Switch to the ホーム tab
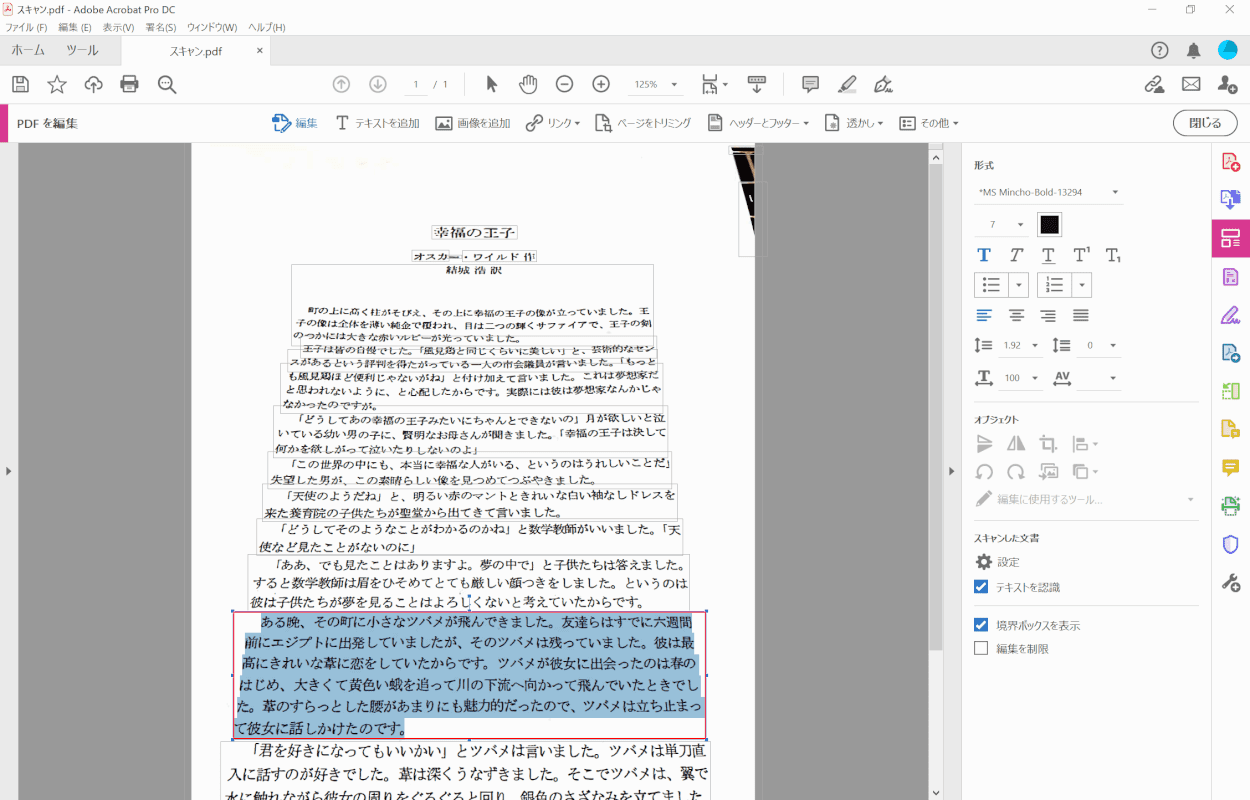Image resolution: width=1250 pixels, height=800 pixels. (28, 50)
